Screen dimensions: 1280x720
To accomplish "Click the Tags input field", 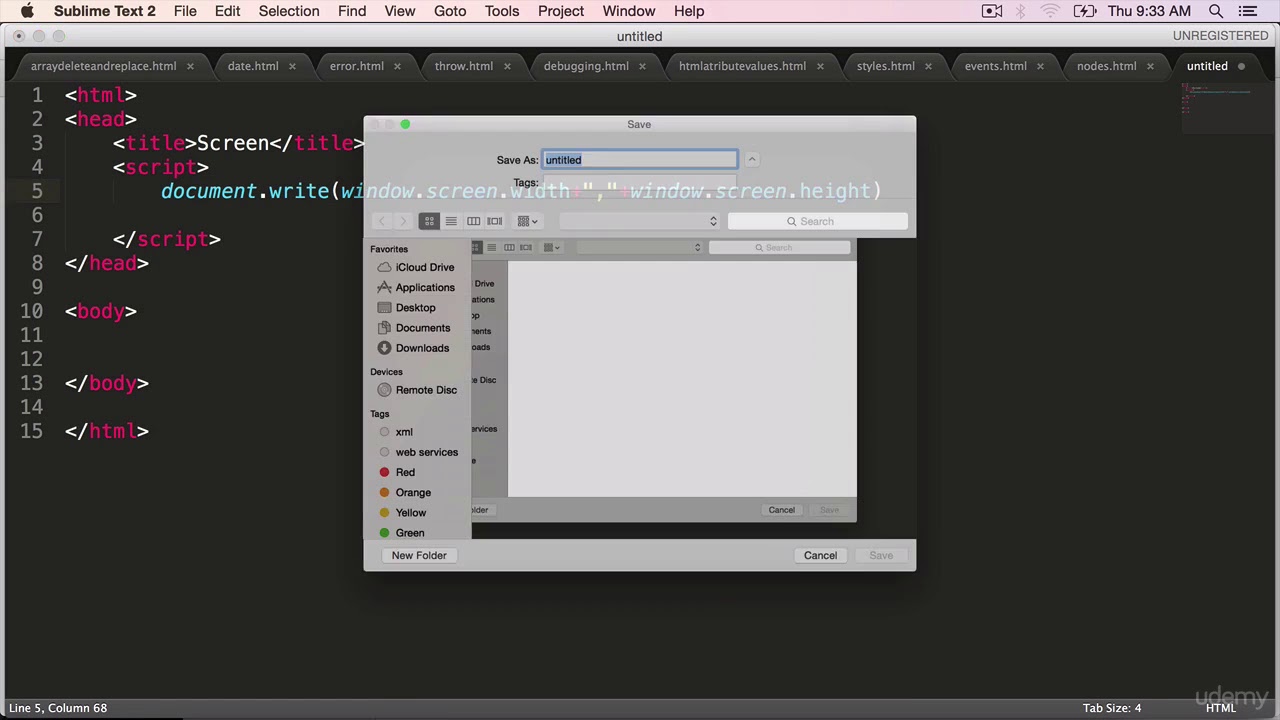I will coord(640,183).
